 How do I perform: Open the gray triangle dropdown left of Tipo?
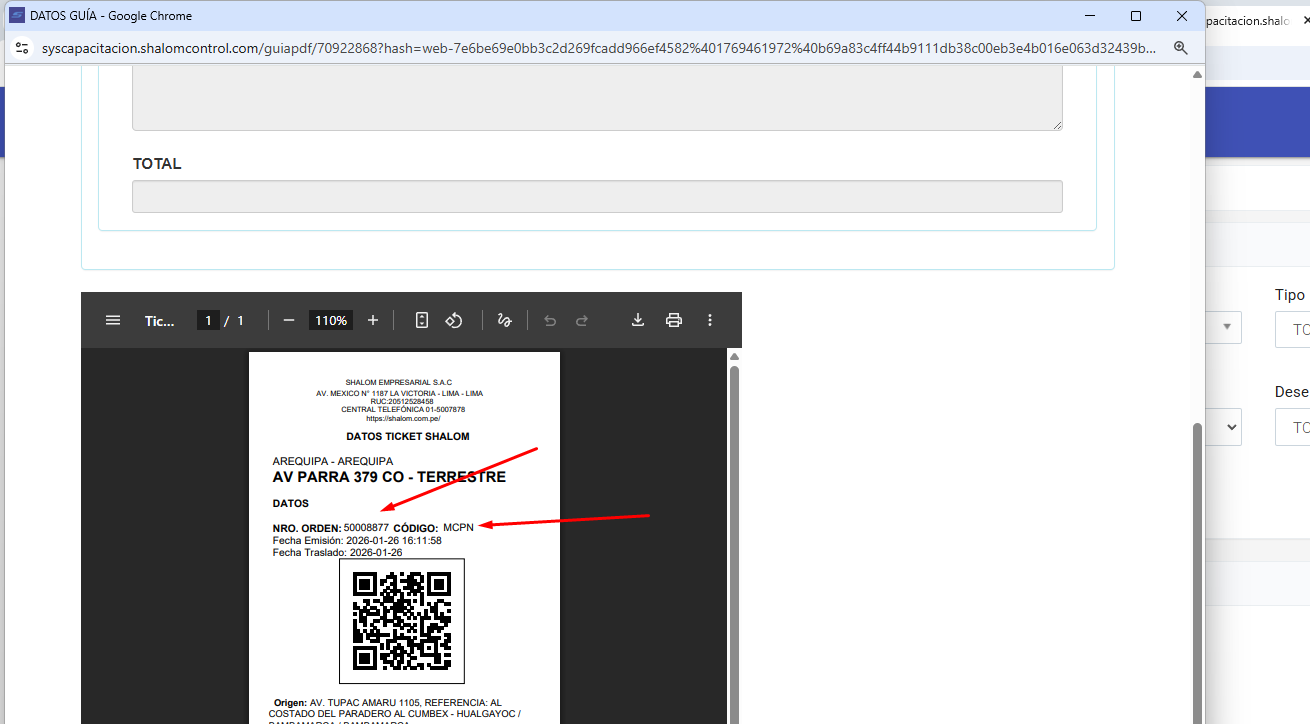(x=1226, y=328)
